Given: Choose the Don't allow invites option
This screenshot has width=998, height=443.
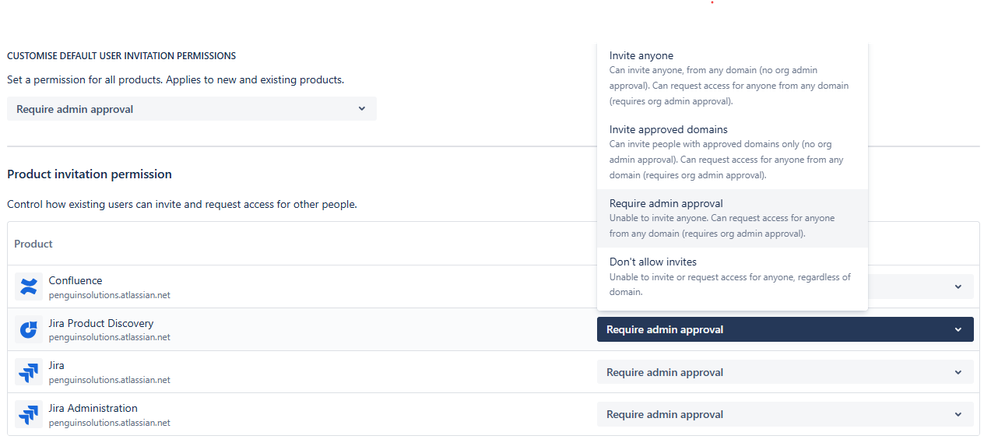Looking at the screenshot, I should point(732,277).
